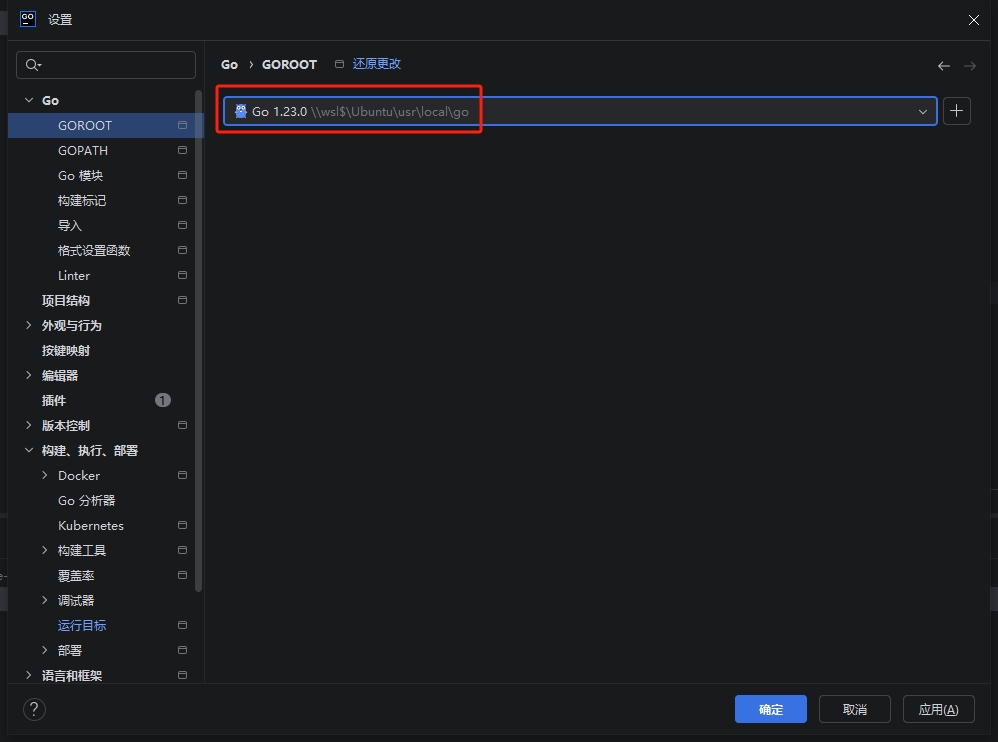This screenshot has height=742, width=998.
Task: Click the plugins update badge showing 1
Action: 163,400
